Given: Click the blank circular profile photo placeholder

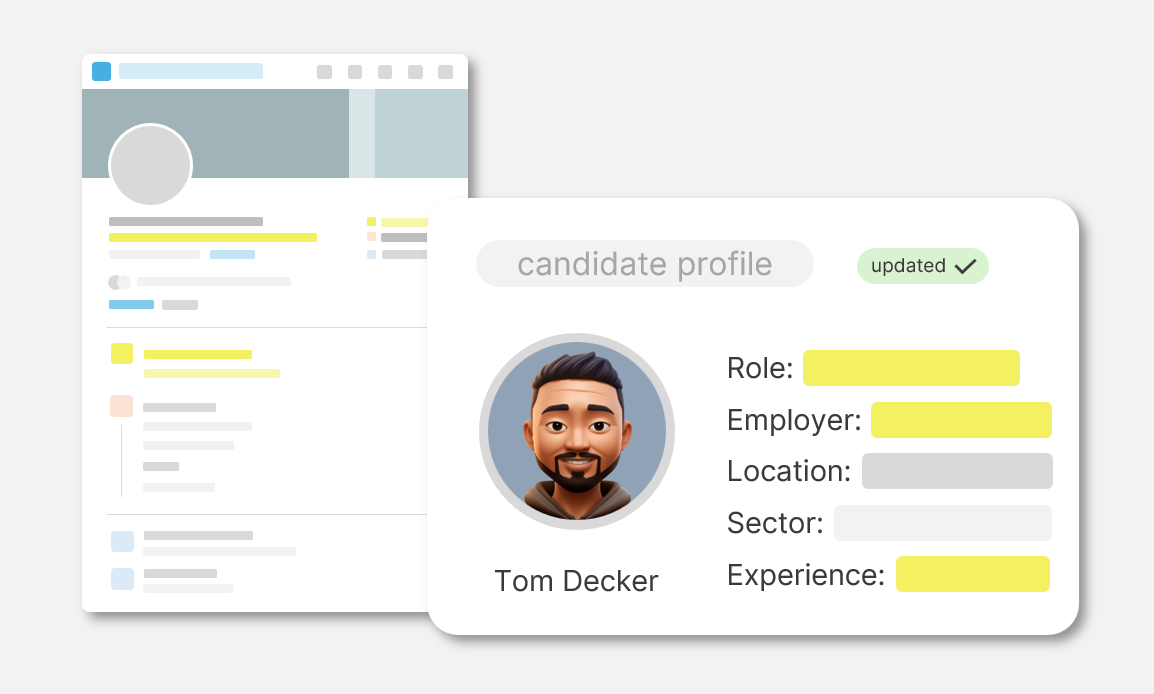Looking at the screenshot, I should 151,165.
